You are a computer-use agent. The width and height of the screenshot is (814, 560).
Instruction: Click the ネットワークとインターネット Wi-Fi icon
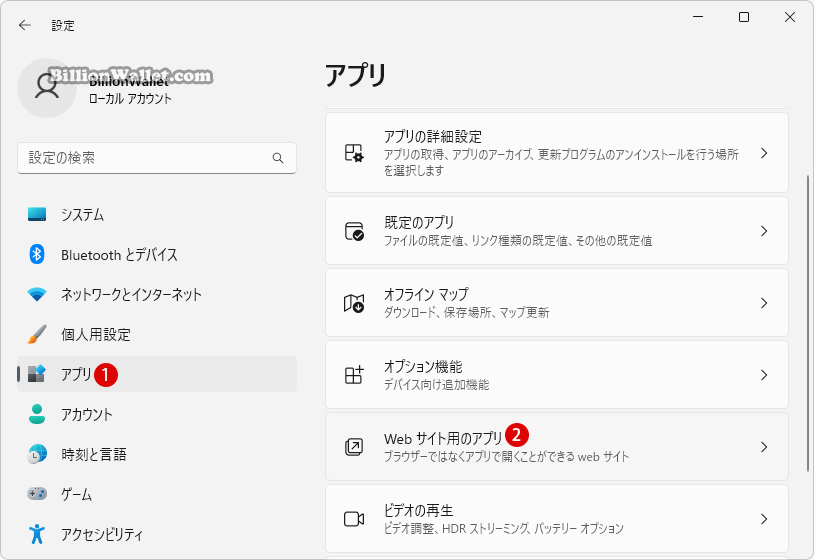click(x=37, y=294)
